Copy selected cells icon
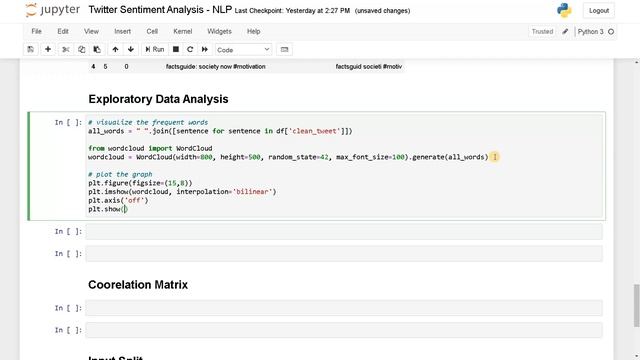 (81, 49)
